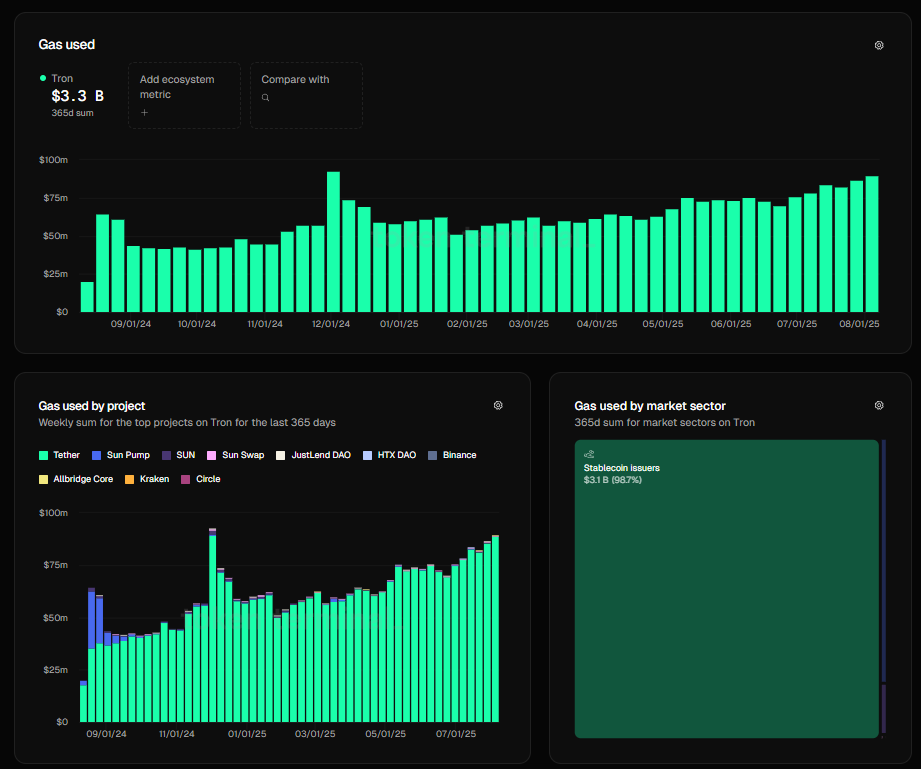
Task: Click the last August bar in Gas used chart
Action: [872, 244]
